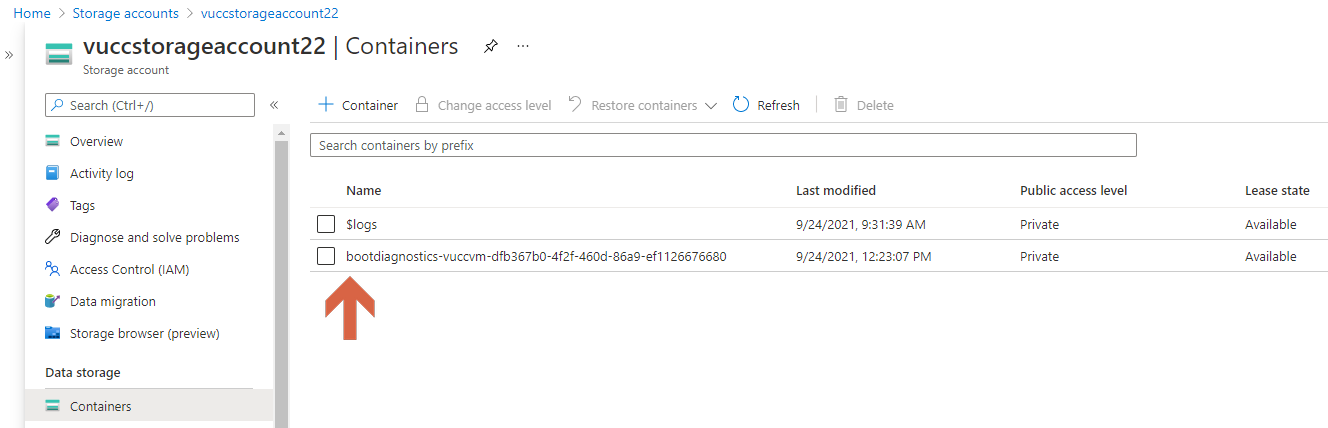
Task: Click Delete in toolbar
Action: pos(864,105)
